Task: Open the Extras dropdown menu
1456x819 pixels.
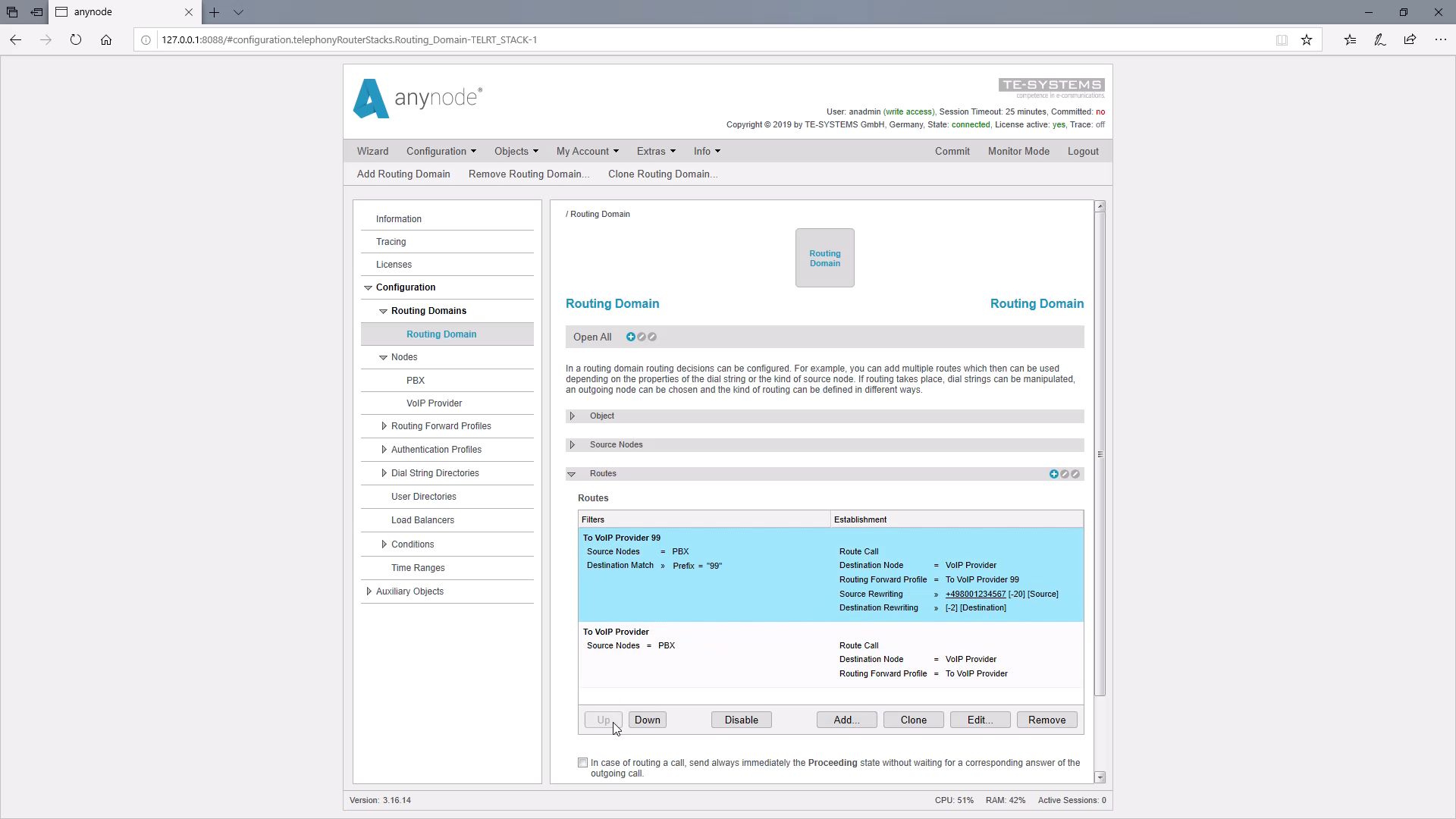Action: (x=655, y=151)
